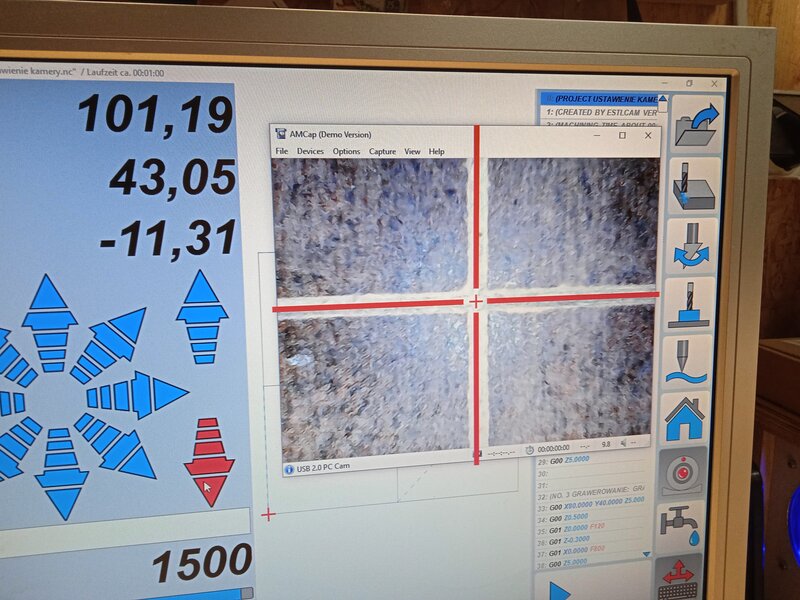The image size is (800, 600).
Task: Select G-code line 37 G01 X0.0000
Action: pyautogui.click(x=571, y=553)
